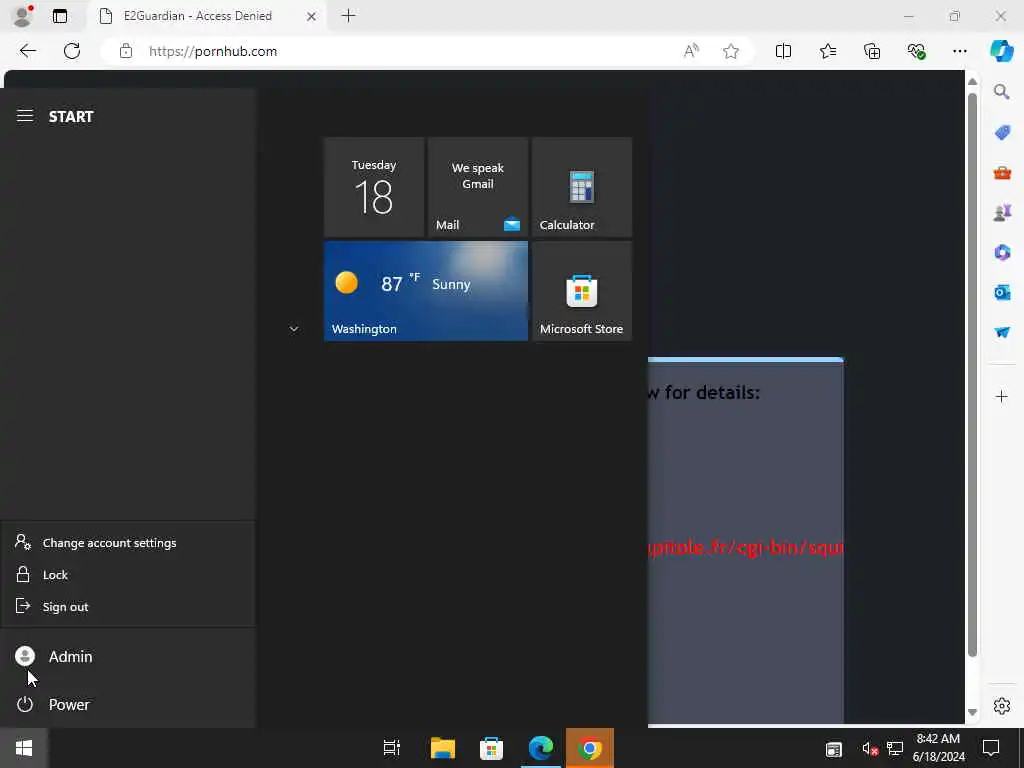This screenshot has height=768, width=1024.
Task: Toggle Read aloud in address bar
Action: (x=691, y=51)
